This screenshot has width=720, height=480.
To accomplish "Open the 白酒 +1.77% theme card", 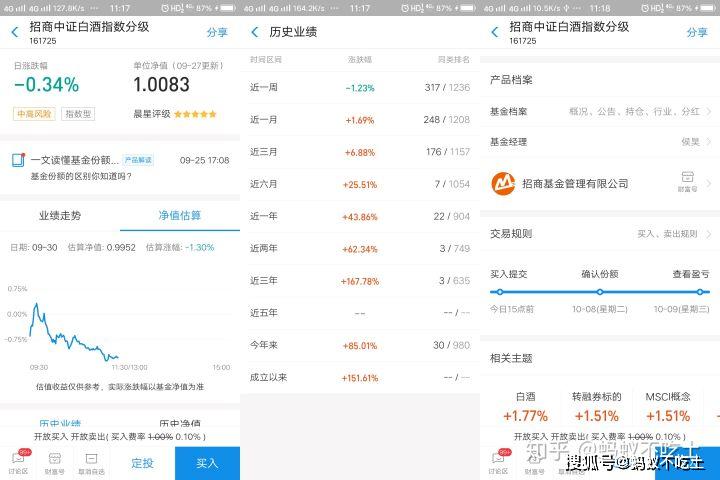I will [x=525, y=407].
